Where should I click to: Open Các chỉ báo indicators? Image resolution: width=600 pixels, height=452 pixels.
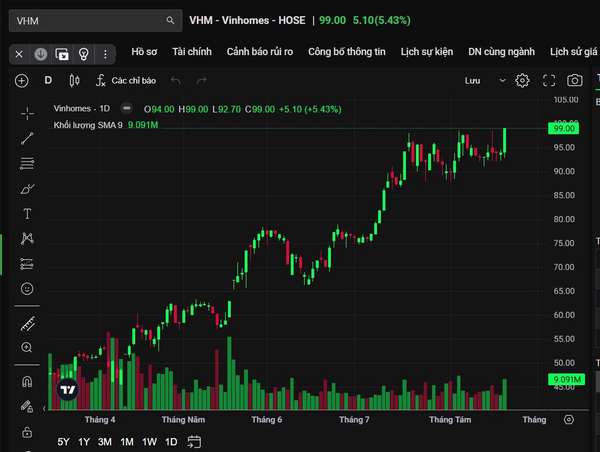(126, 81)
